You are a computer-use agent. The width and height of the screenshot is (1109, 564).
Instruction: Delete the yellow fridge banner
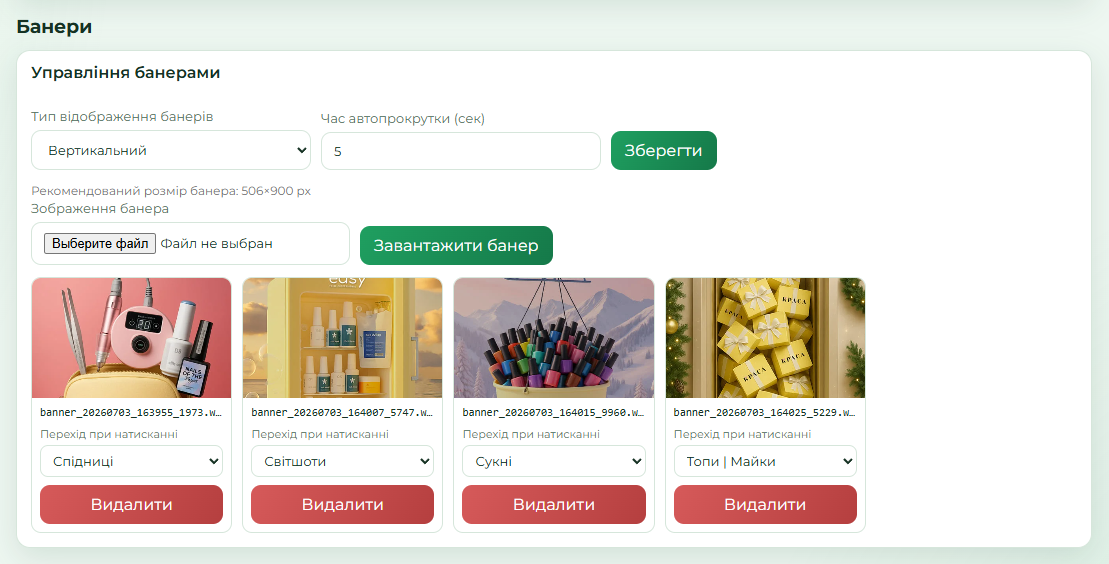[x=342, y=505]
